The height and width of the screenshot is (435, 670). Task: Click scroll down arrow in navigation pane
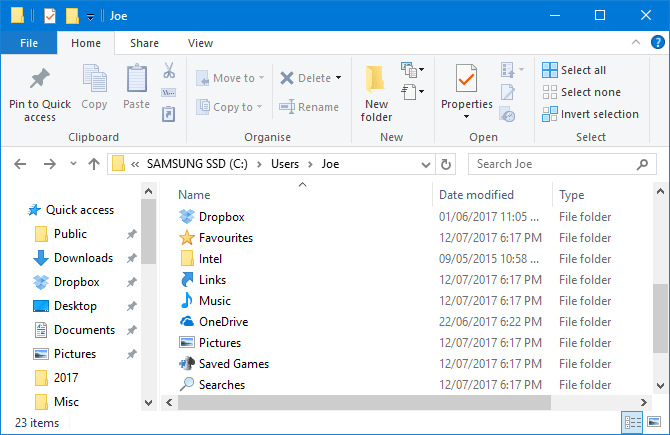148,403
